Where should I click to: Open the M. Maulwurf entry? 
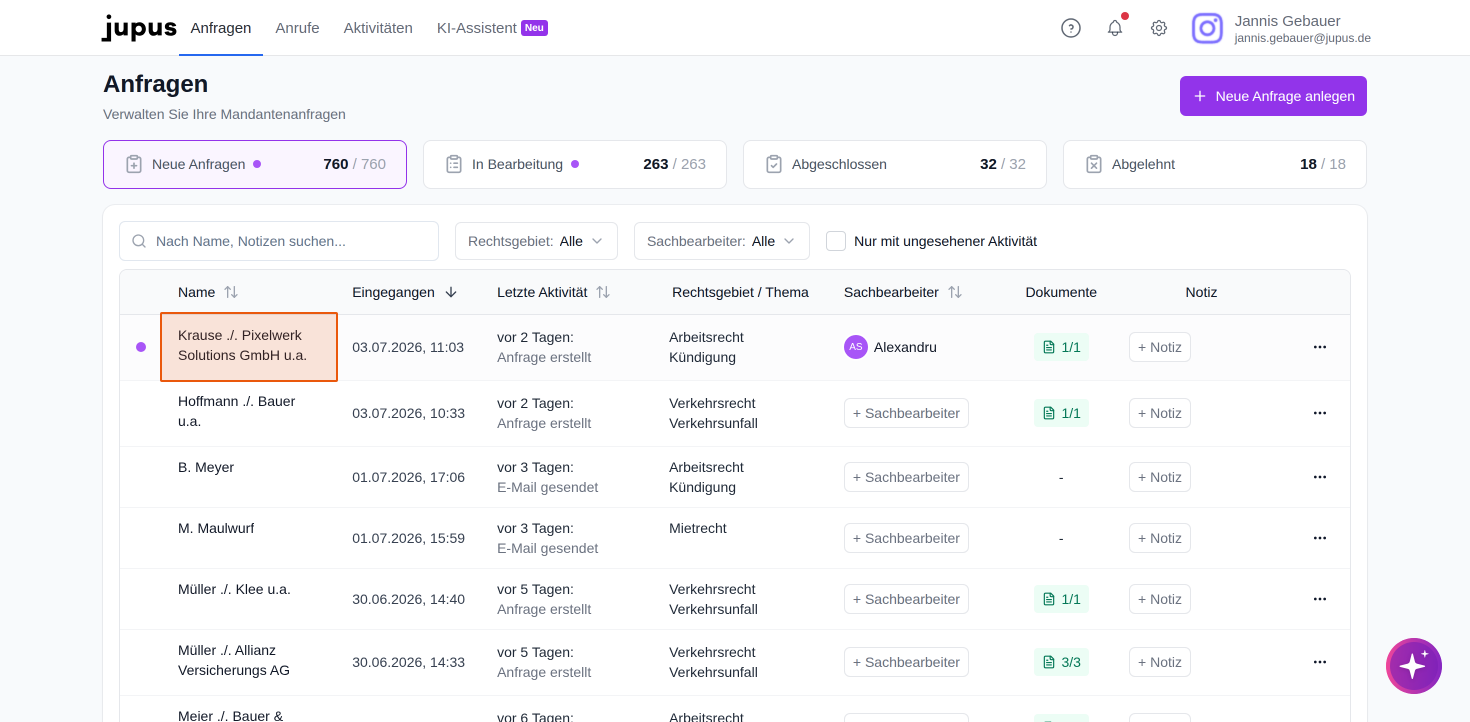tap(216, 528)
